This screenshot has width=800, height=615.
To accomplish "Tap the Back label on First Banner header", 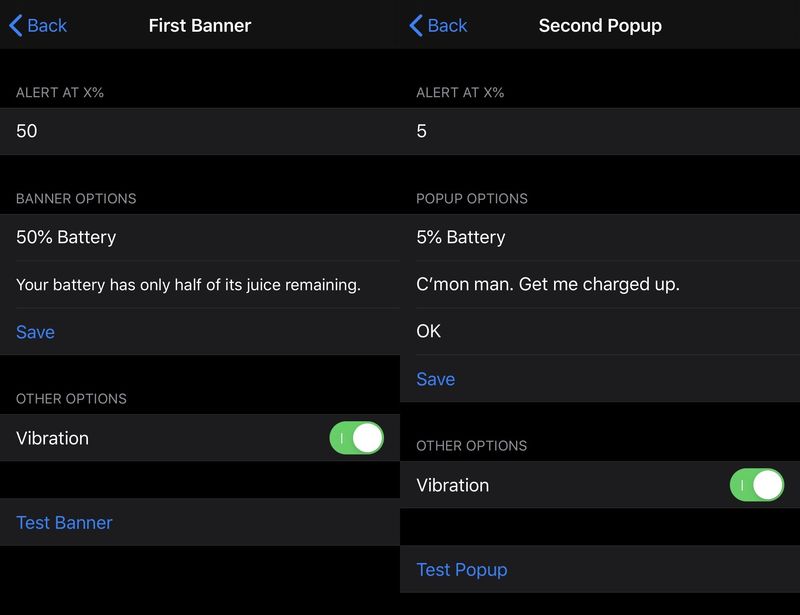I will click(x=47, y=26).
